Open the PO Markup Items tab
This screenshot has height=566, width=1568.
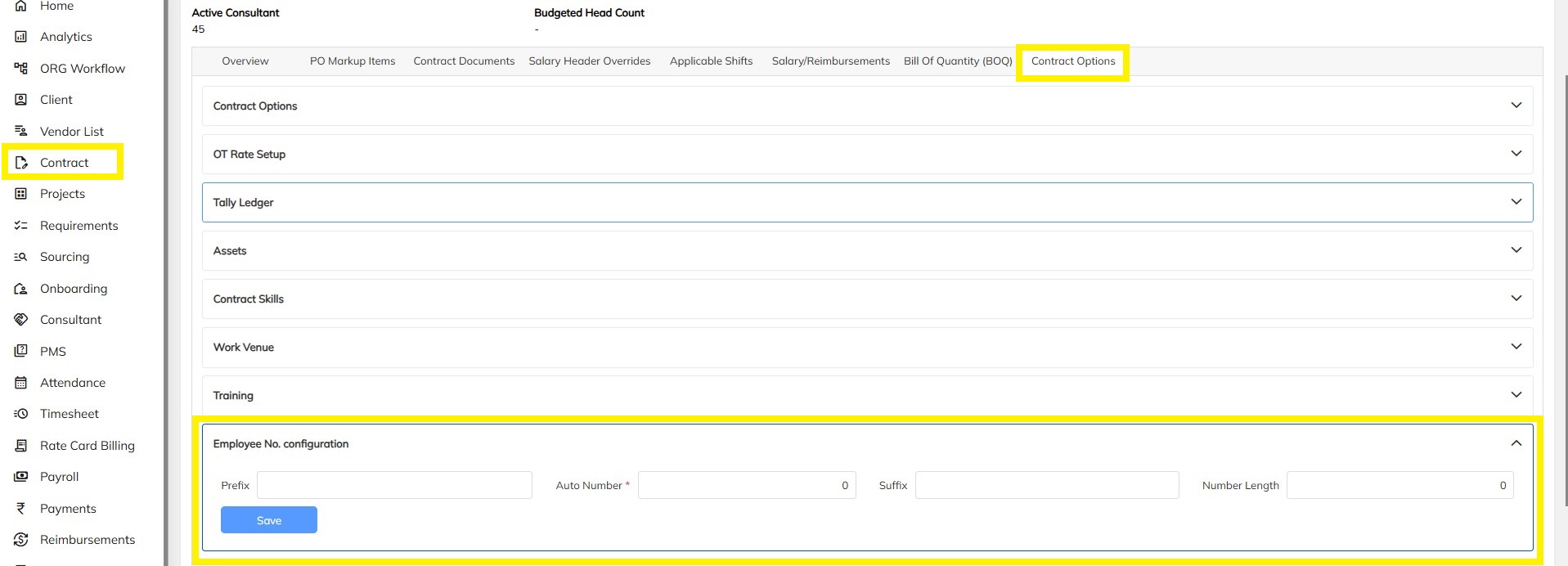pos(353,61)
